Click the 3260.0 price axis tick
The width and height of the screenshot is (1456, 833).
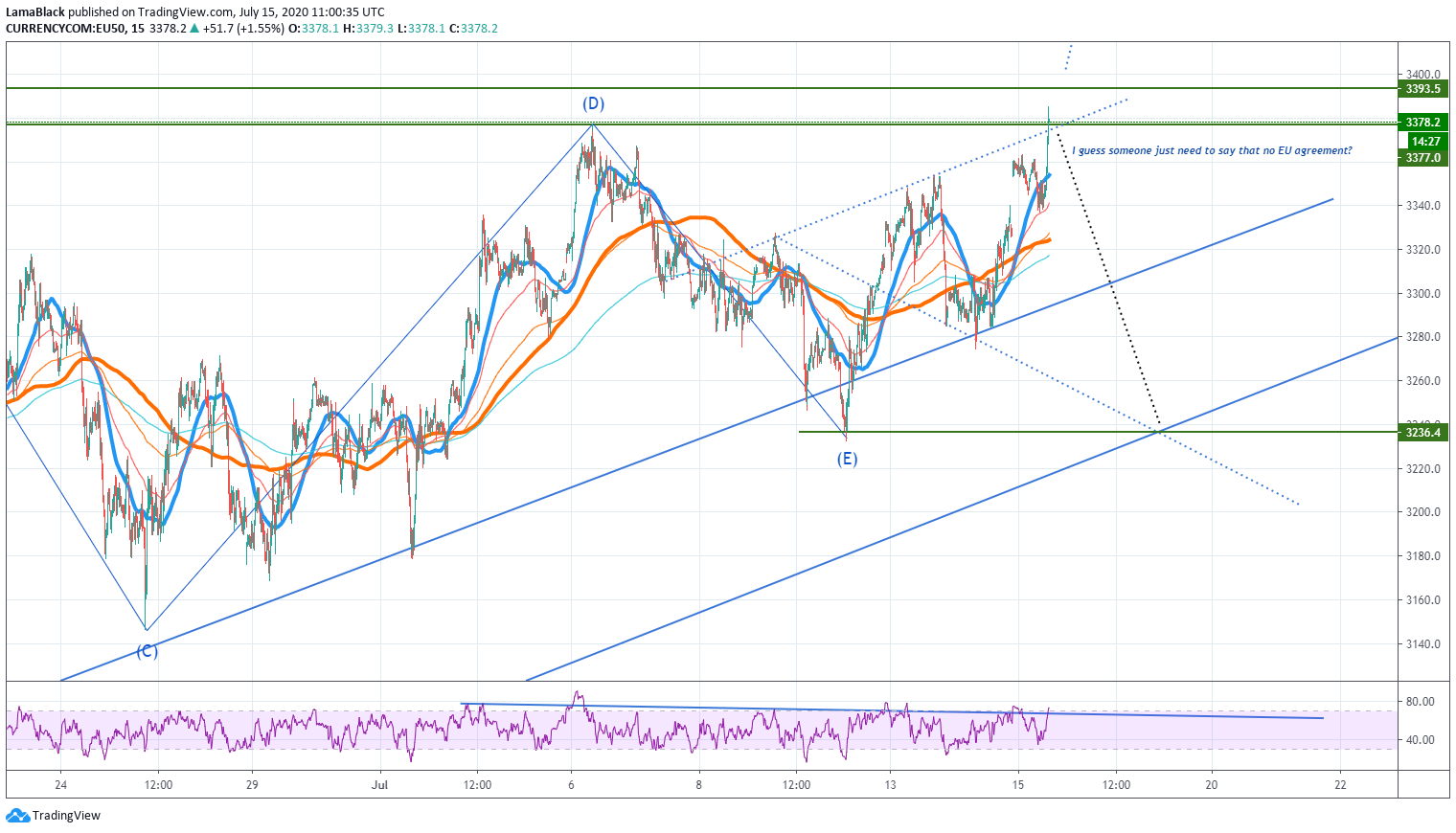[1423, 381]
